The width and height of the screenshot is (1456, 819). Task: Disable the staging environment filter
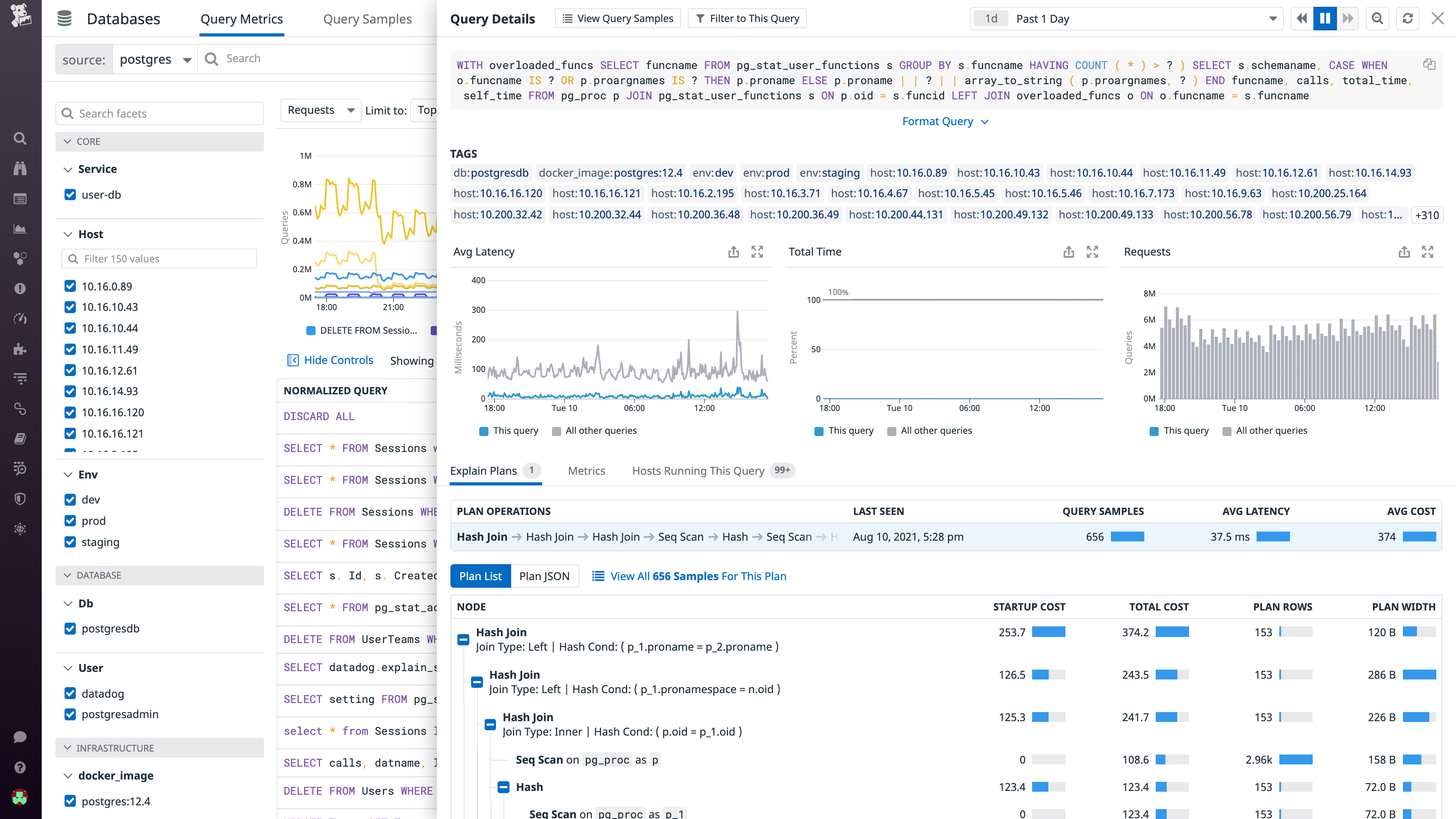[x=70, y=542]
